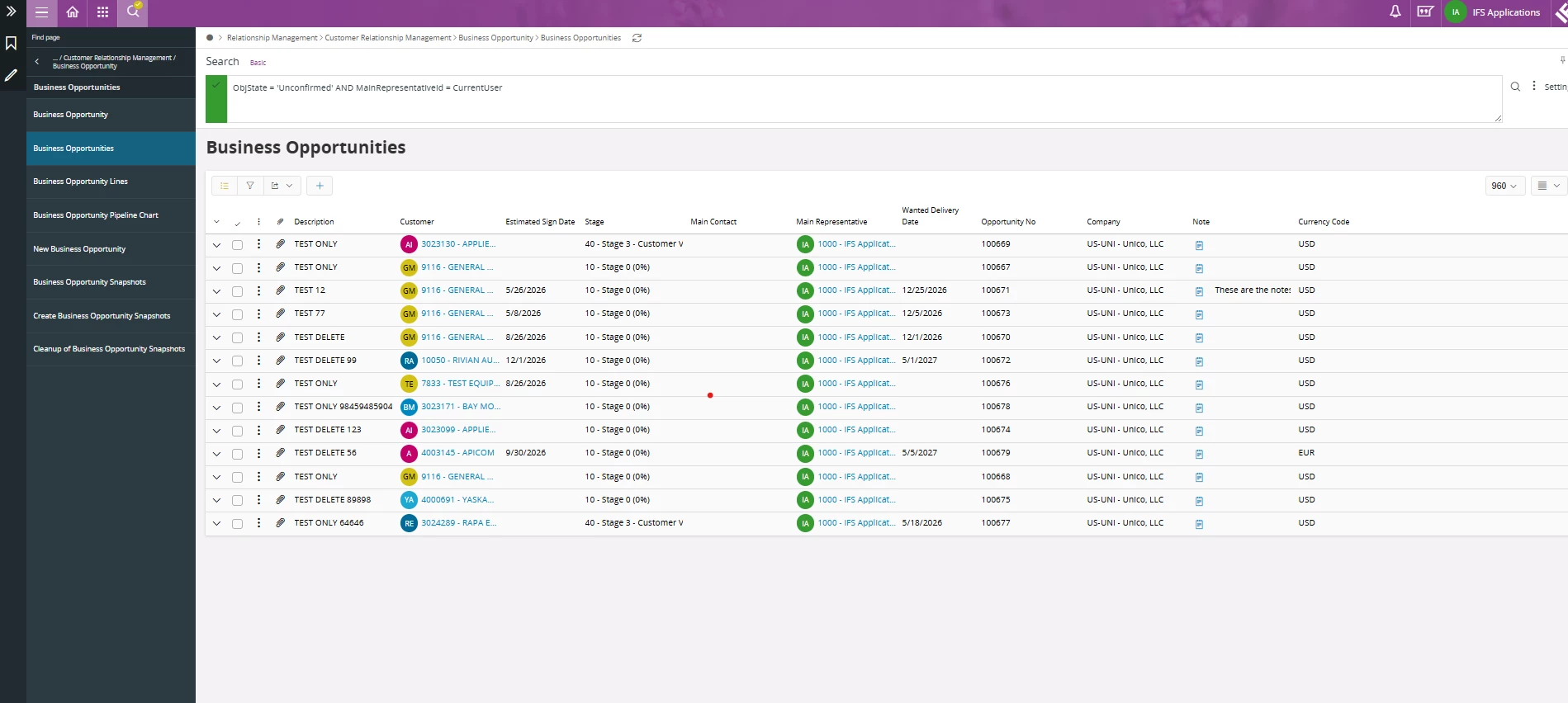The height and width of the screenshot is (703, 1568).
Task: Check the TEST ONLY 64646 row checkbox
Action: [238, 524]
